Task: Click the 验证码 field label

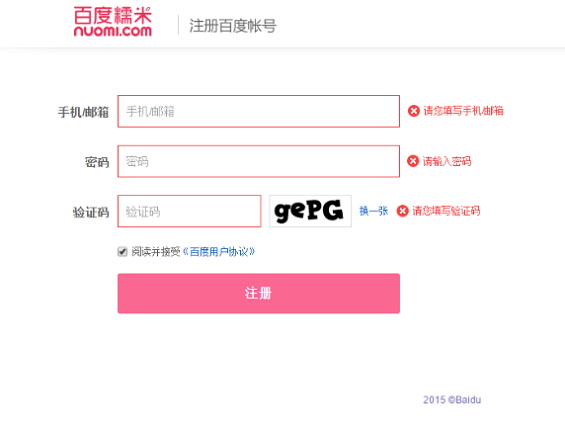Action: click(x=91, y=212)
